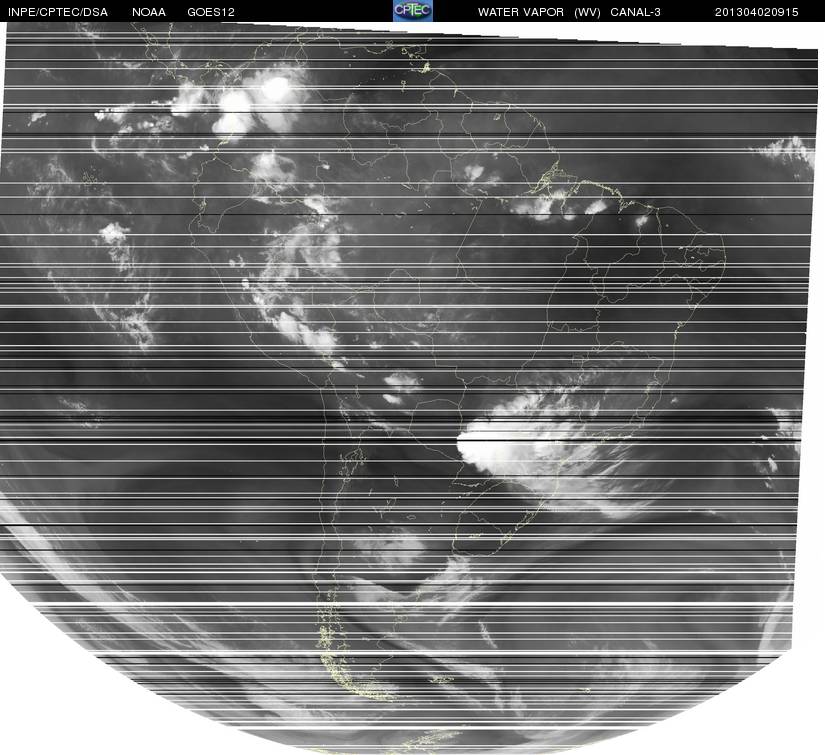Click the NOAA label in the header
The image size is (825, 755).
click(149, 12)
